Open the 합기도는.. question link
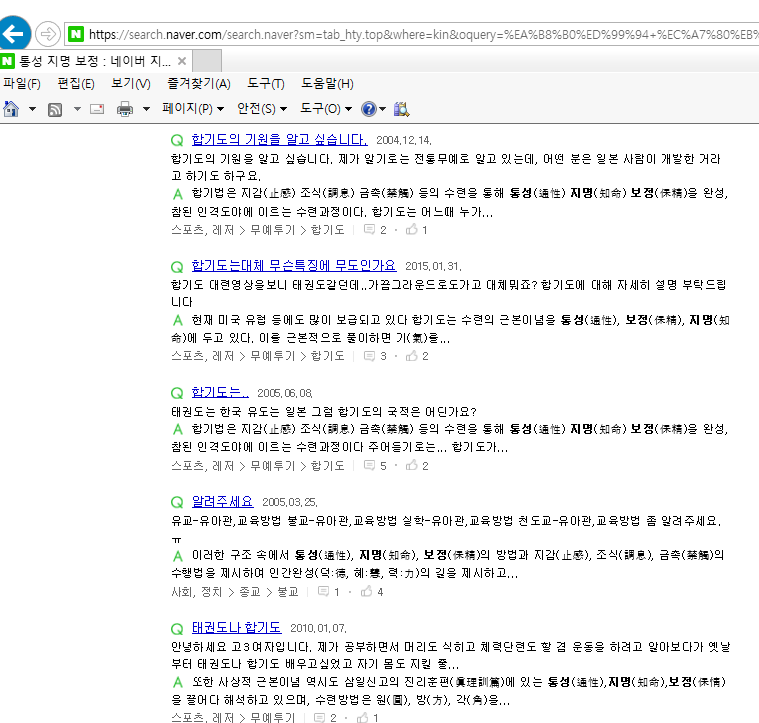Screen dimensions: 759x723 [x=220, y=392]
